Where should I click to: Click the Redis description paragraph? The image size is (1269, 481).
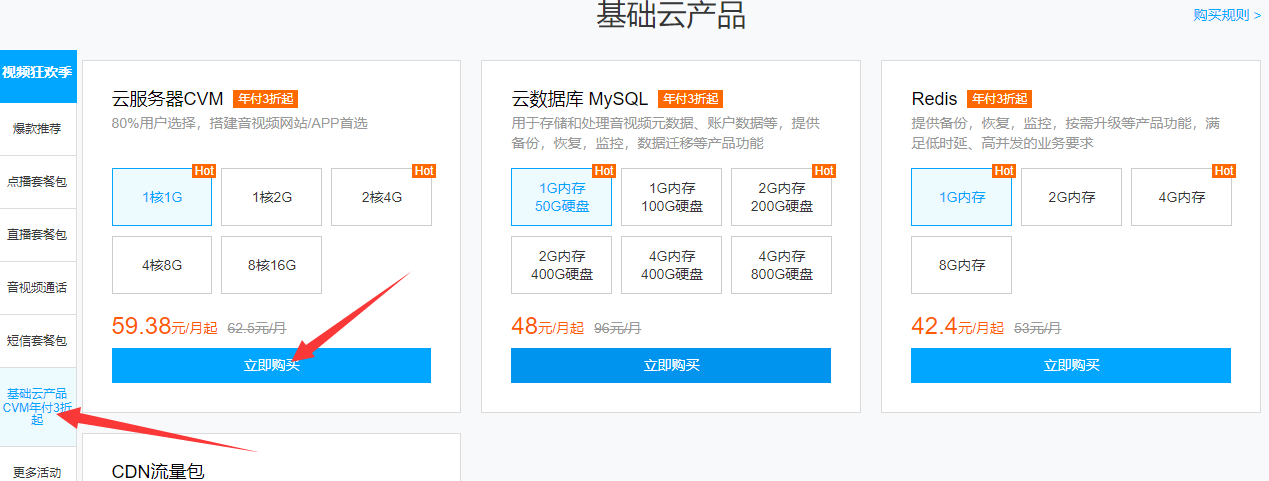coord(1066,134)
